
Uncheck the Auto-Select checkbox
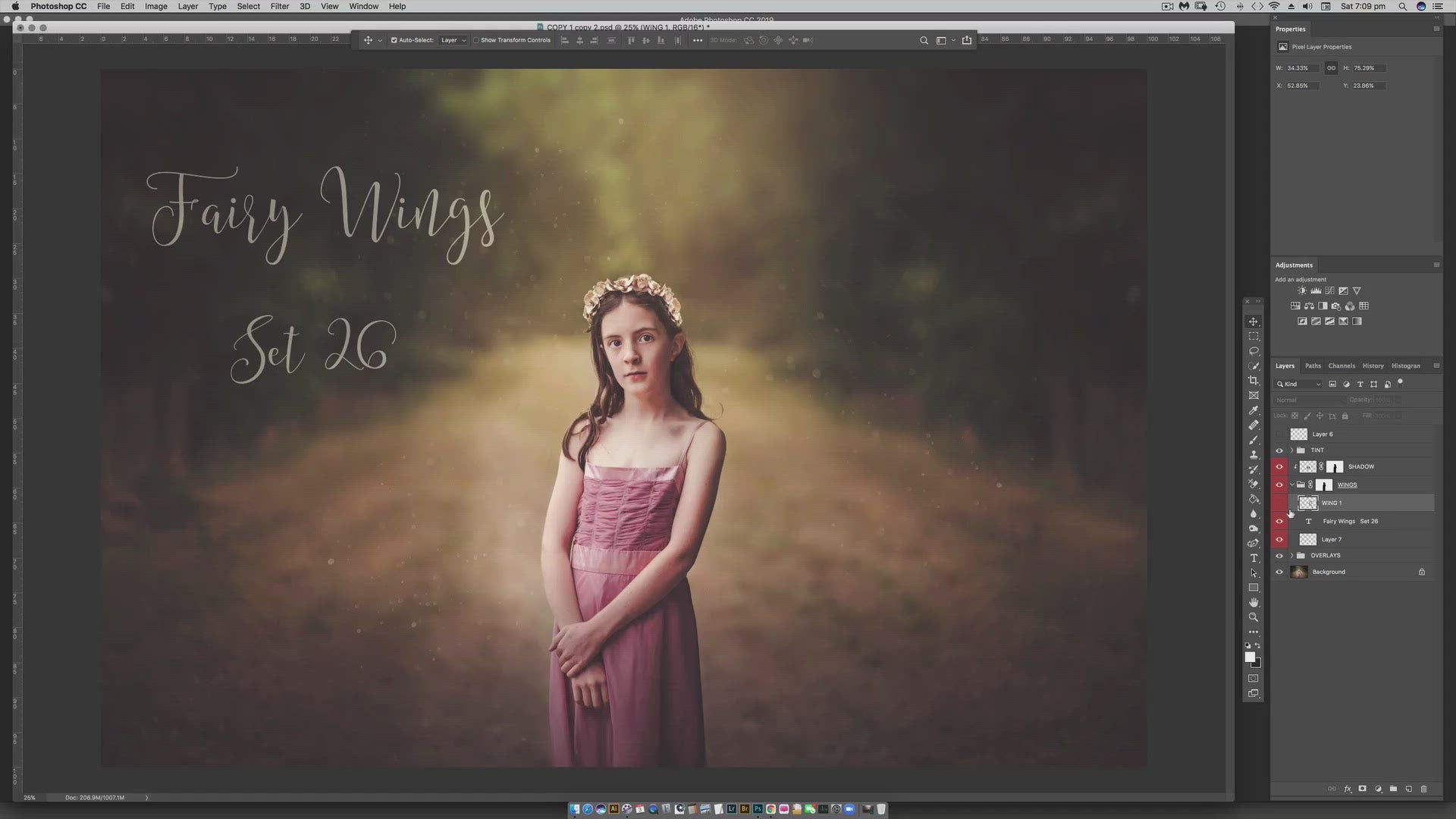tap(394, 40)
